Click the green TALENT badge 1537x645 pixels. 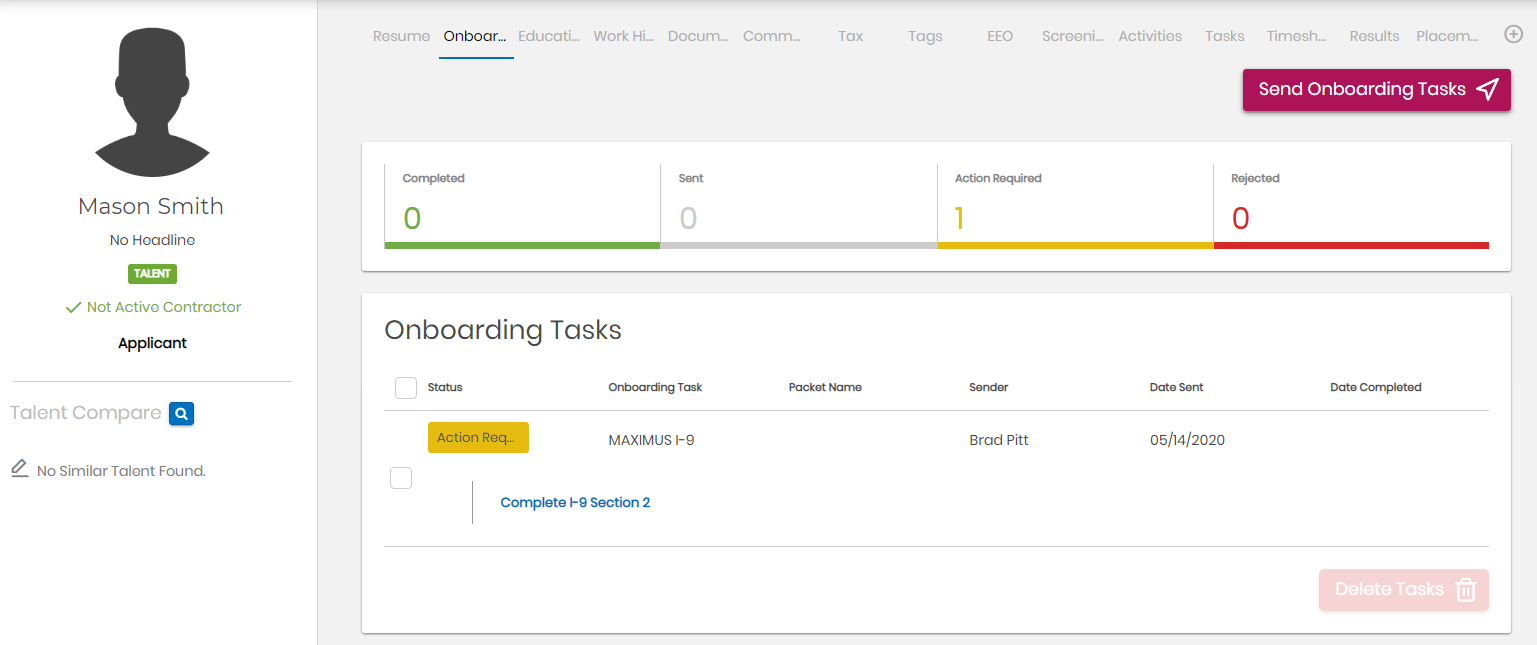coord(152,273)
